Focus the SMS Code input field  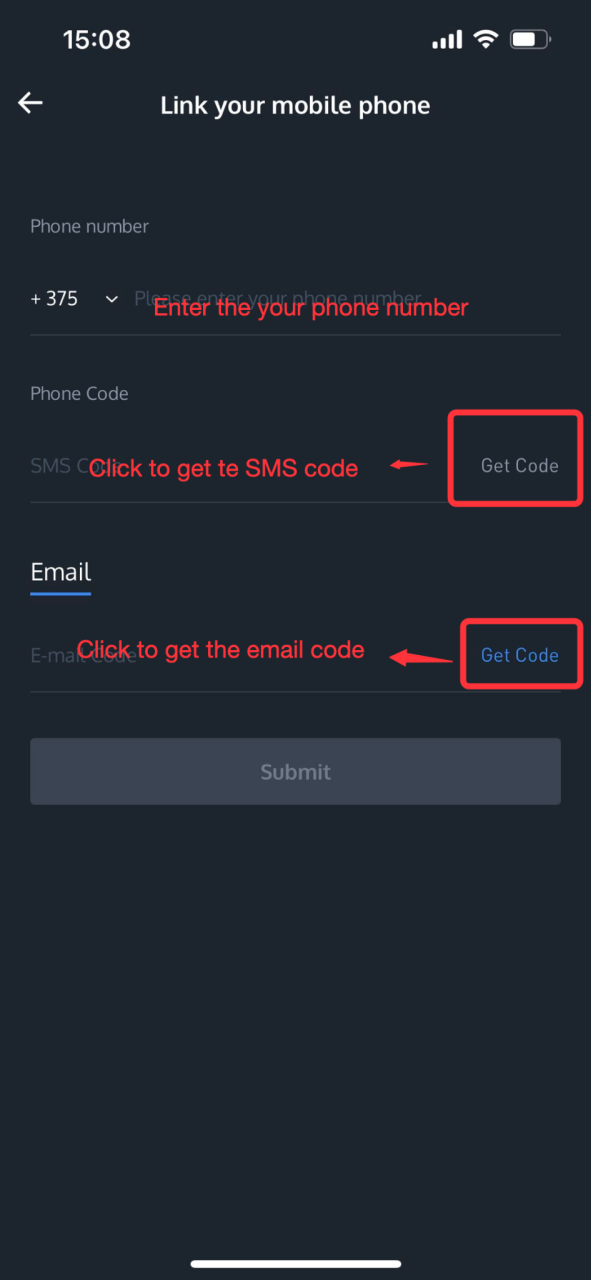pos(238,466)
